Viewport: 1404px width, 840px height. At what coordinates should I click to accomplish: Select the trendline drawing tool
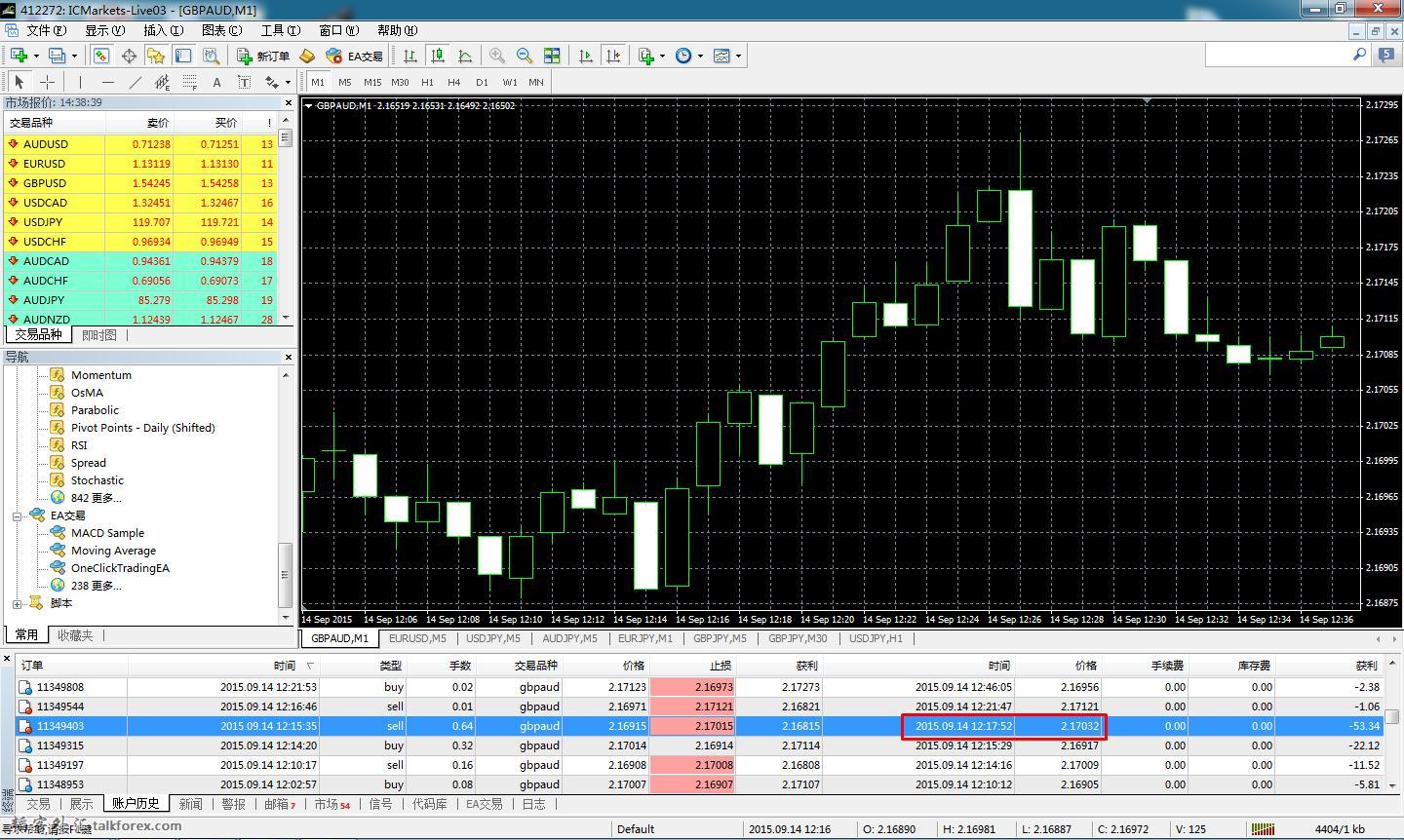135,82
